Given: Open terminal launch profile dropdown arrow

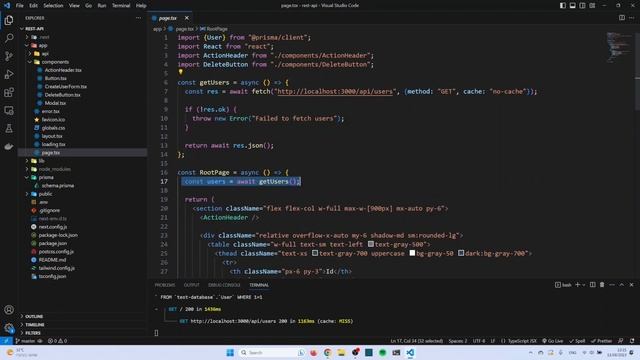Looking at the screenshot, I should pos(584,285).
